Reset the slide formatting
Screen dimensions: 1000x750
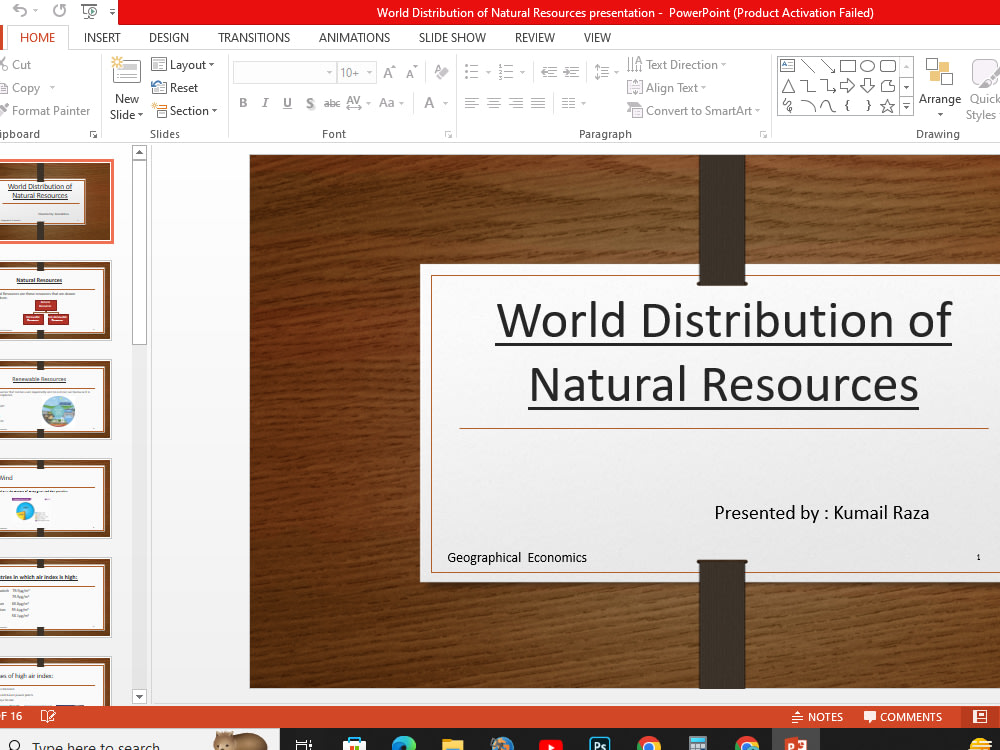(175, 88)
